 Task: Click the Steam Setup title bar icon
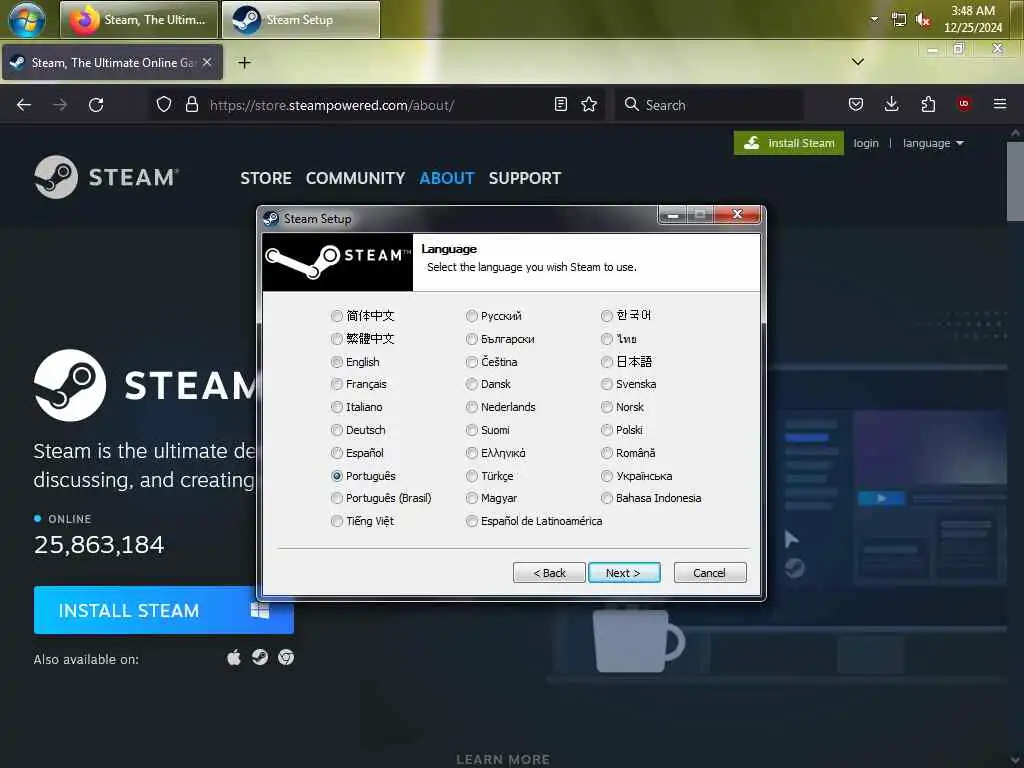click(271, 218)
